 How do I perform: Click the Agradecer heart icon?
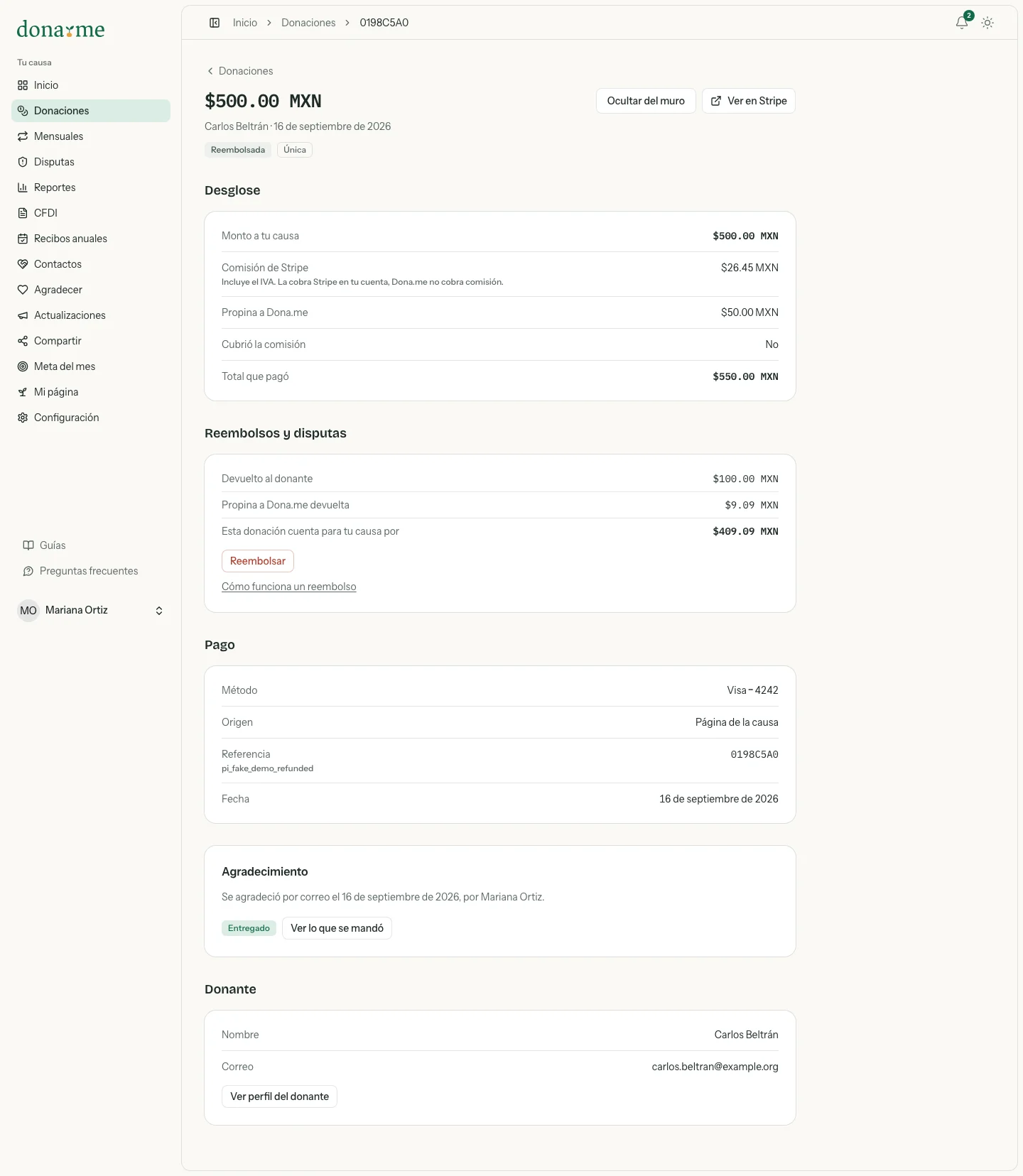coord(23,290)
